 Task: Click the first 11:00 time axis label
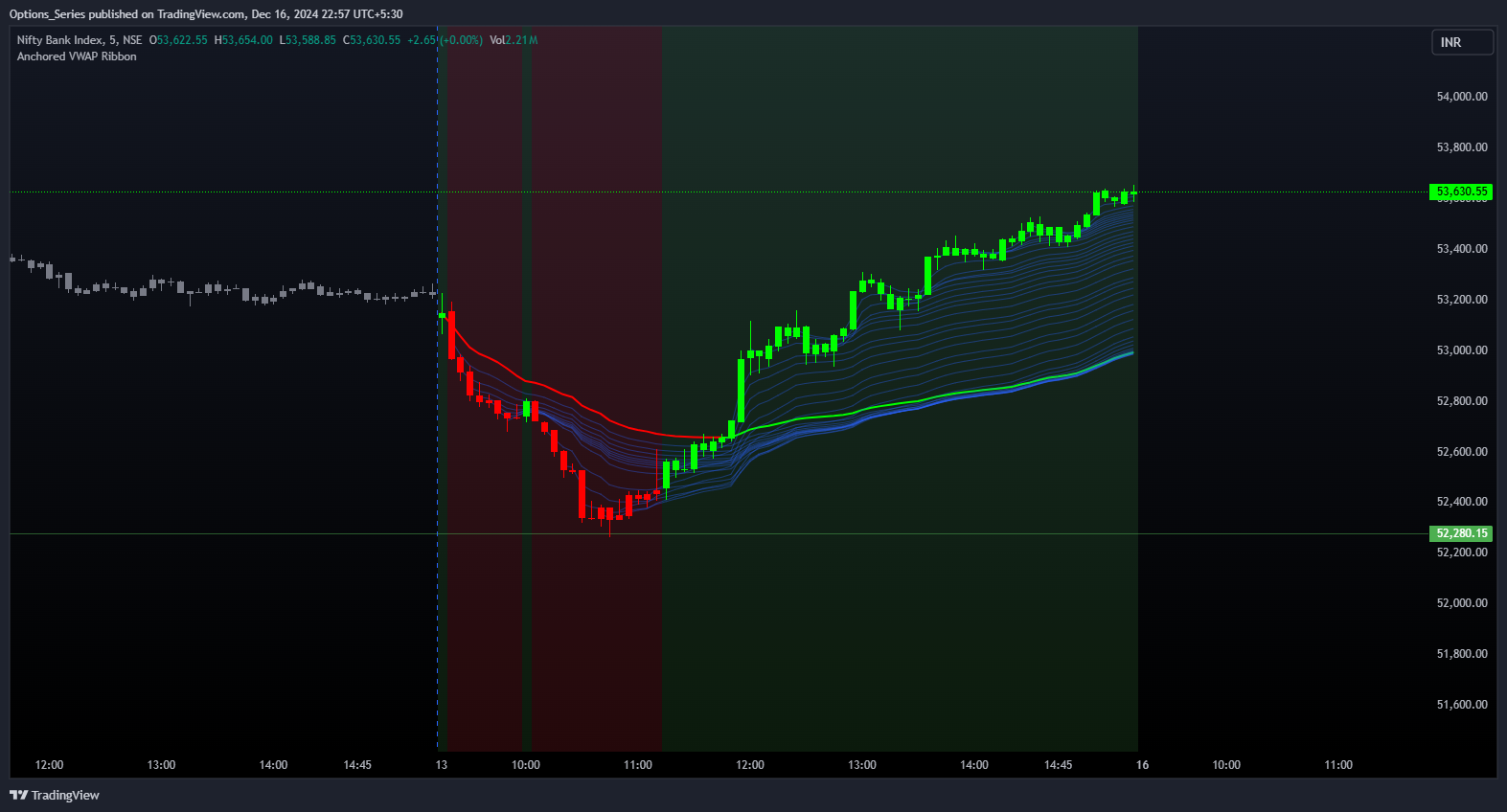(638, 765)
